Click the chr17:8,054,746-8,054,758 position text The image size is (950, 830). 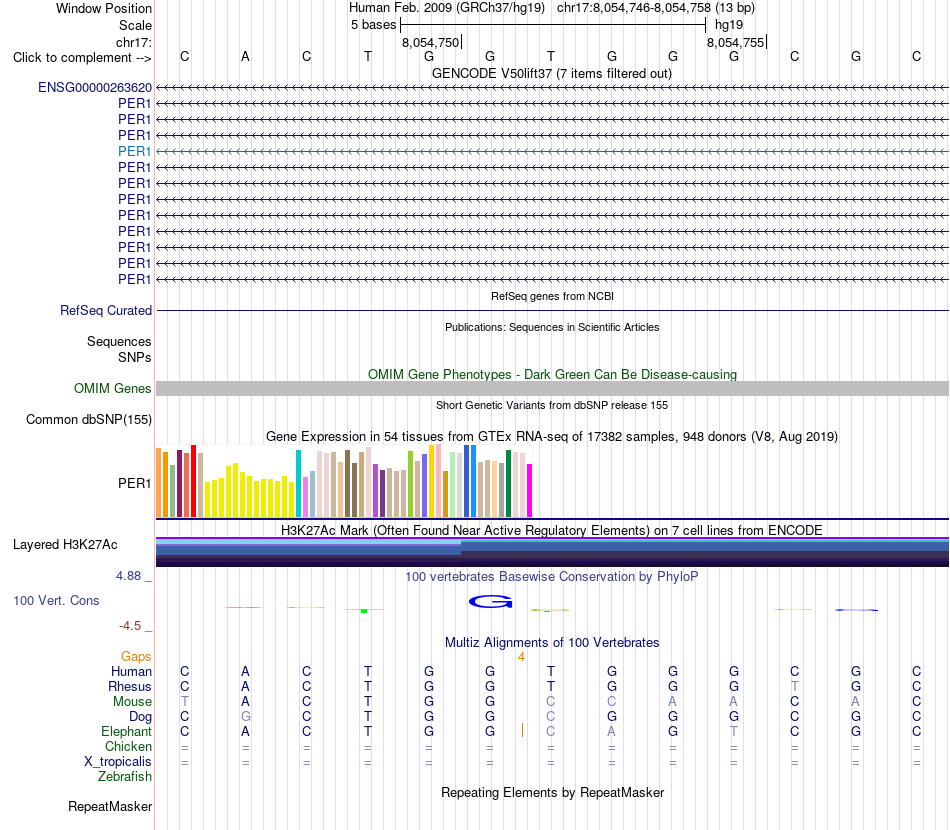634,8
